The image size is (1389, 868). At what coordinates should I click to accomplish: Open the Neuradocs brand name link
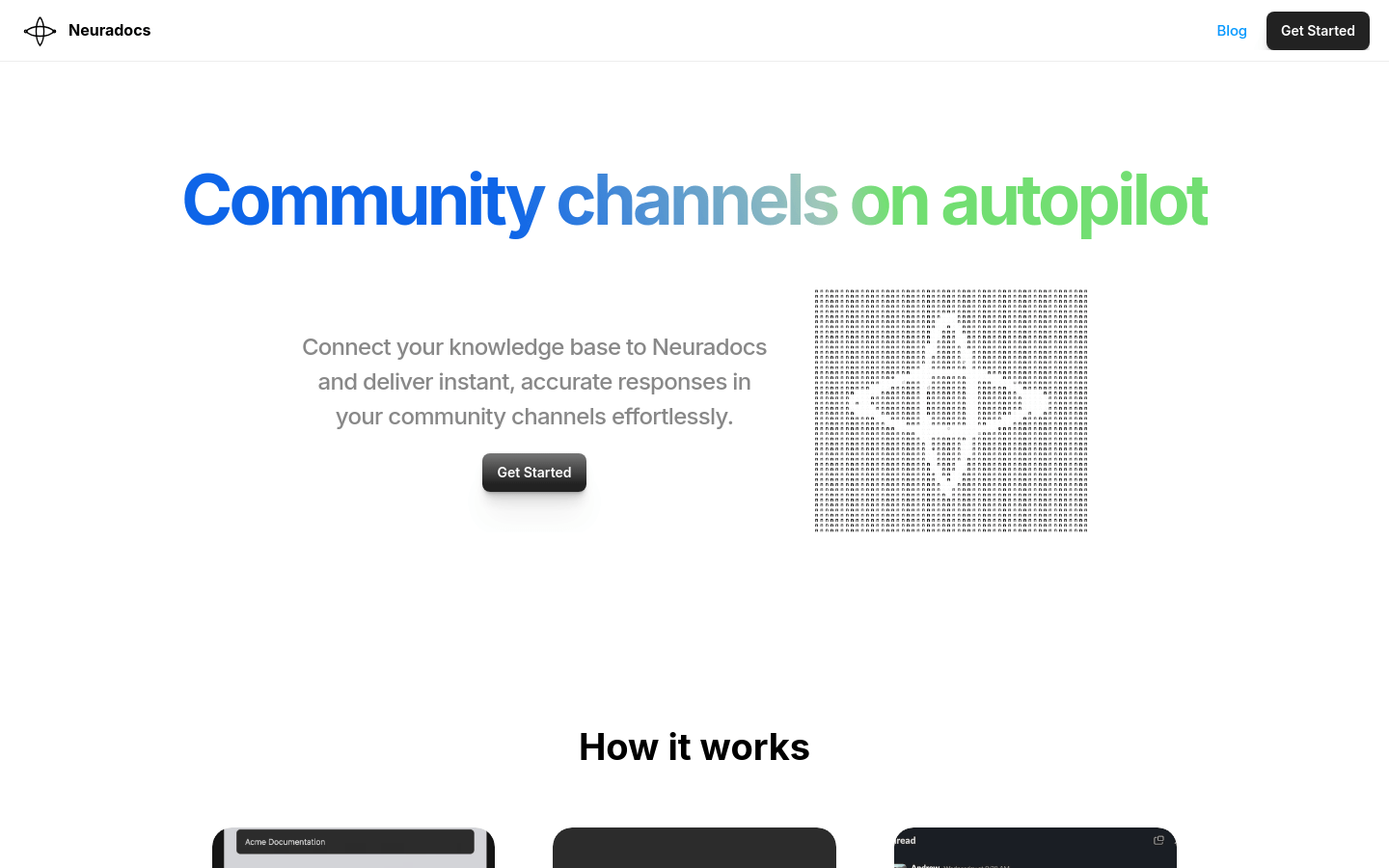click(x=109, y=31)
